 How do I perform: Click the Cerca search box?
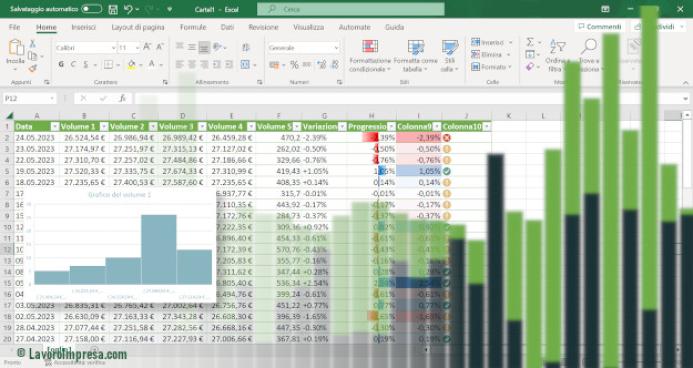[351, 9]
